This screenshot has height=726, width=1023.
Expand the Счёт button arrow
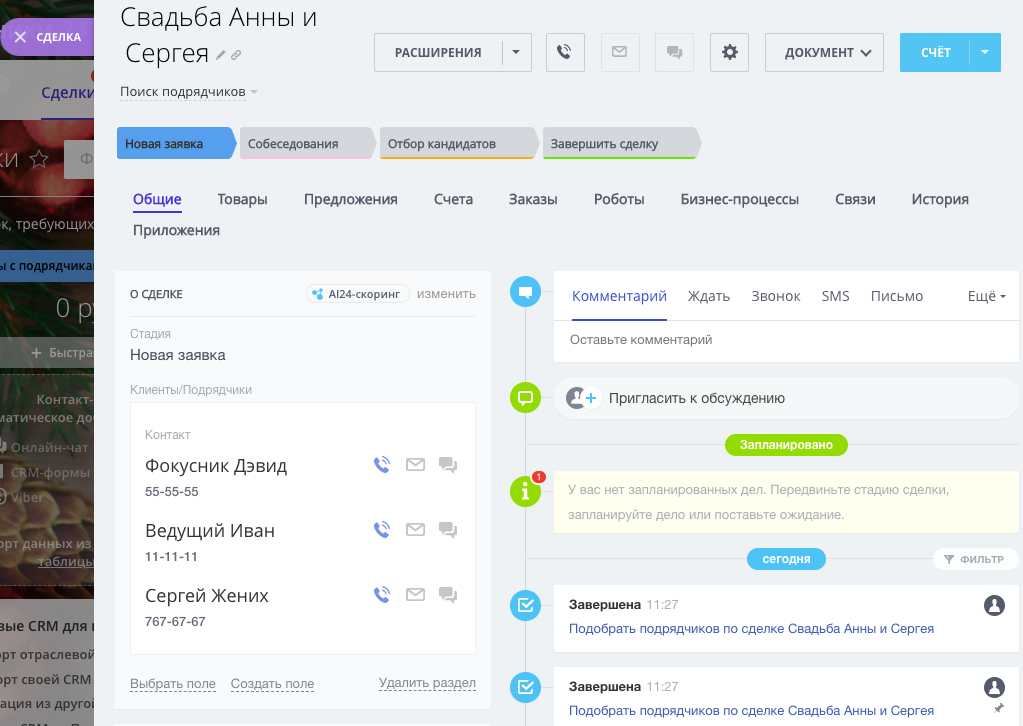(985, 52)
